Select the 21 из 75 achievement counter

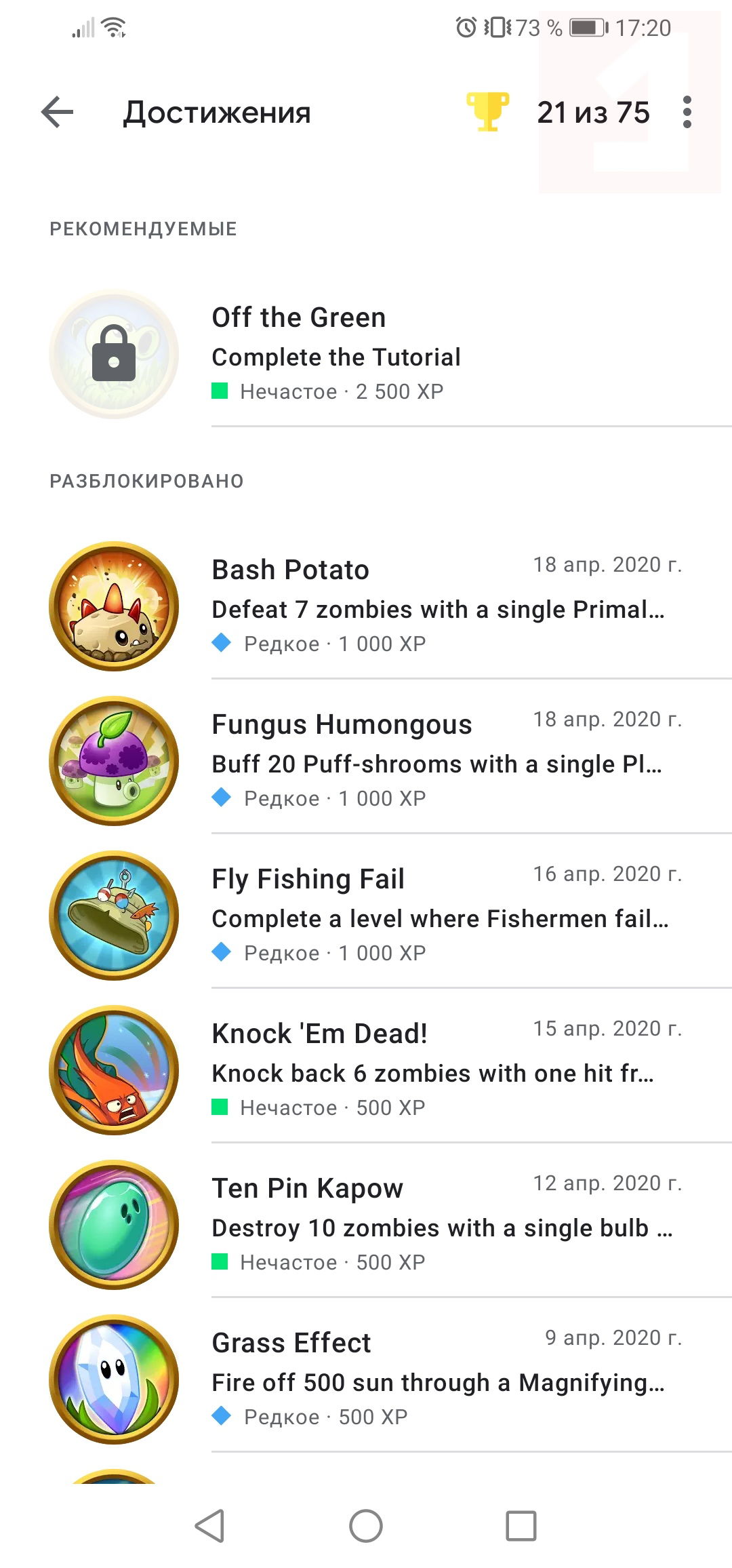pyautogui.click(x=594, y=113)
